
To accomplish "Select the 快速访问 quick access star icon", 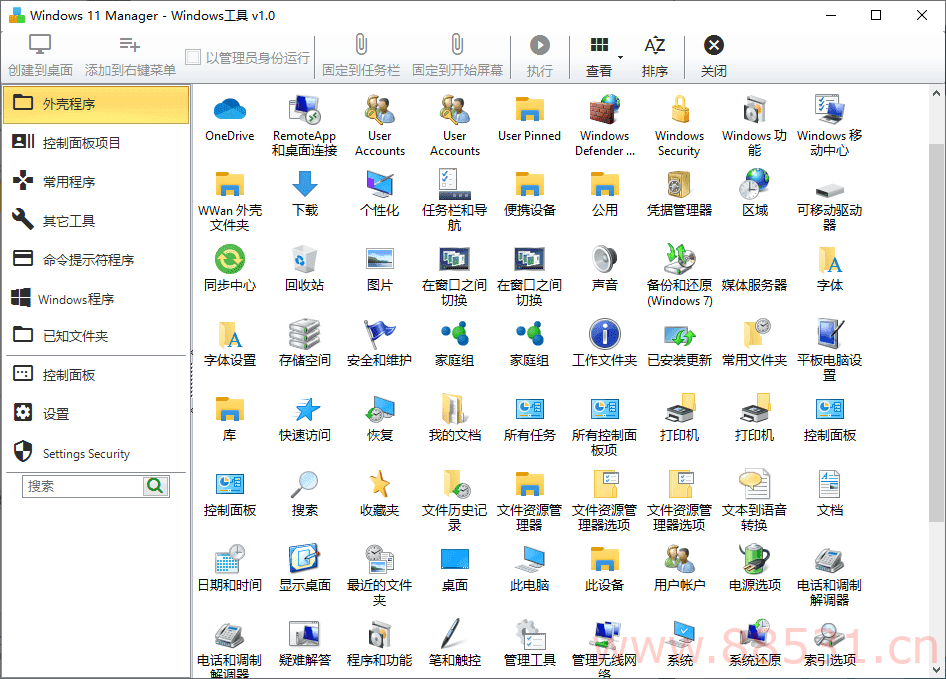I will pyautogui.click(x=304, y=410).
